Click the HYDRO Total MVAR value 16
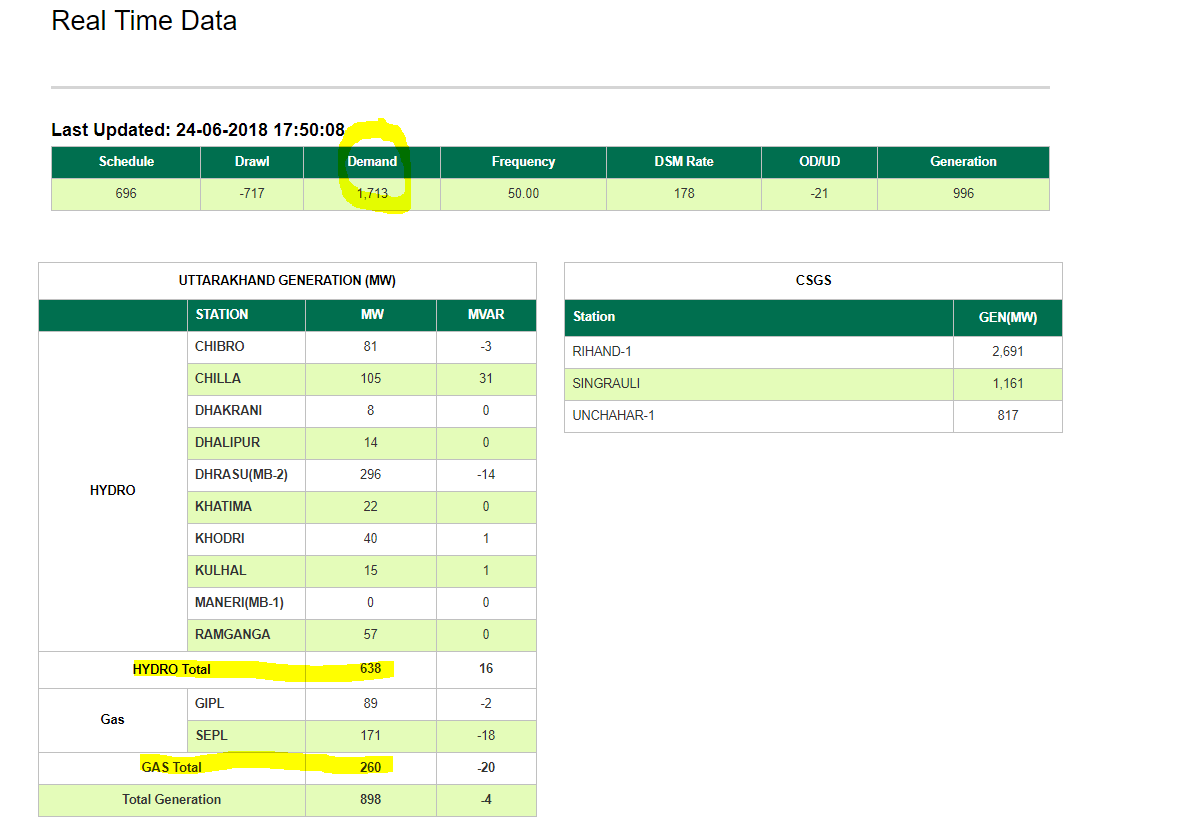 486,669
